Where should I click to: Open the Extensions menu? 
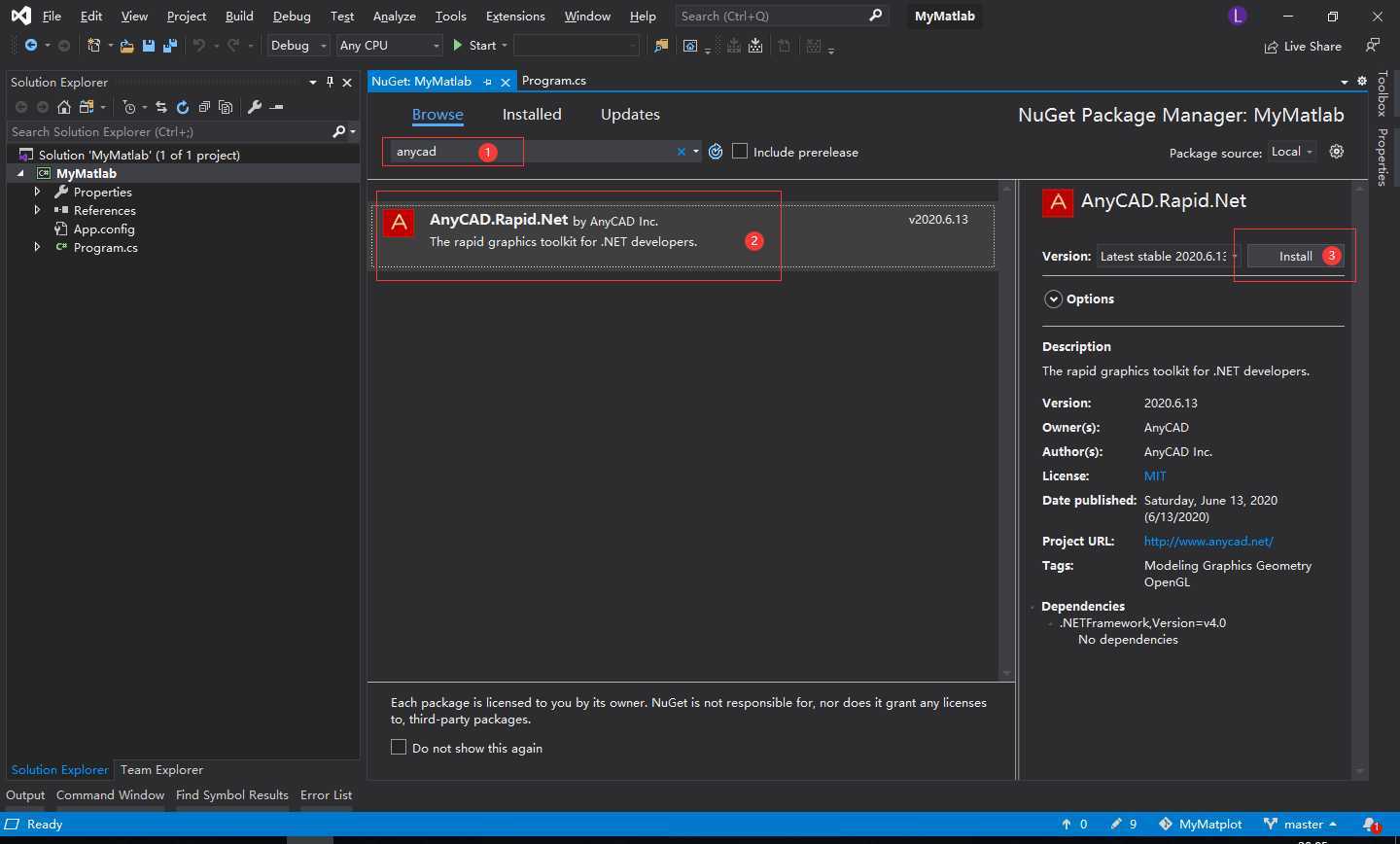pyautogui.click(x=515, y=17)
